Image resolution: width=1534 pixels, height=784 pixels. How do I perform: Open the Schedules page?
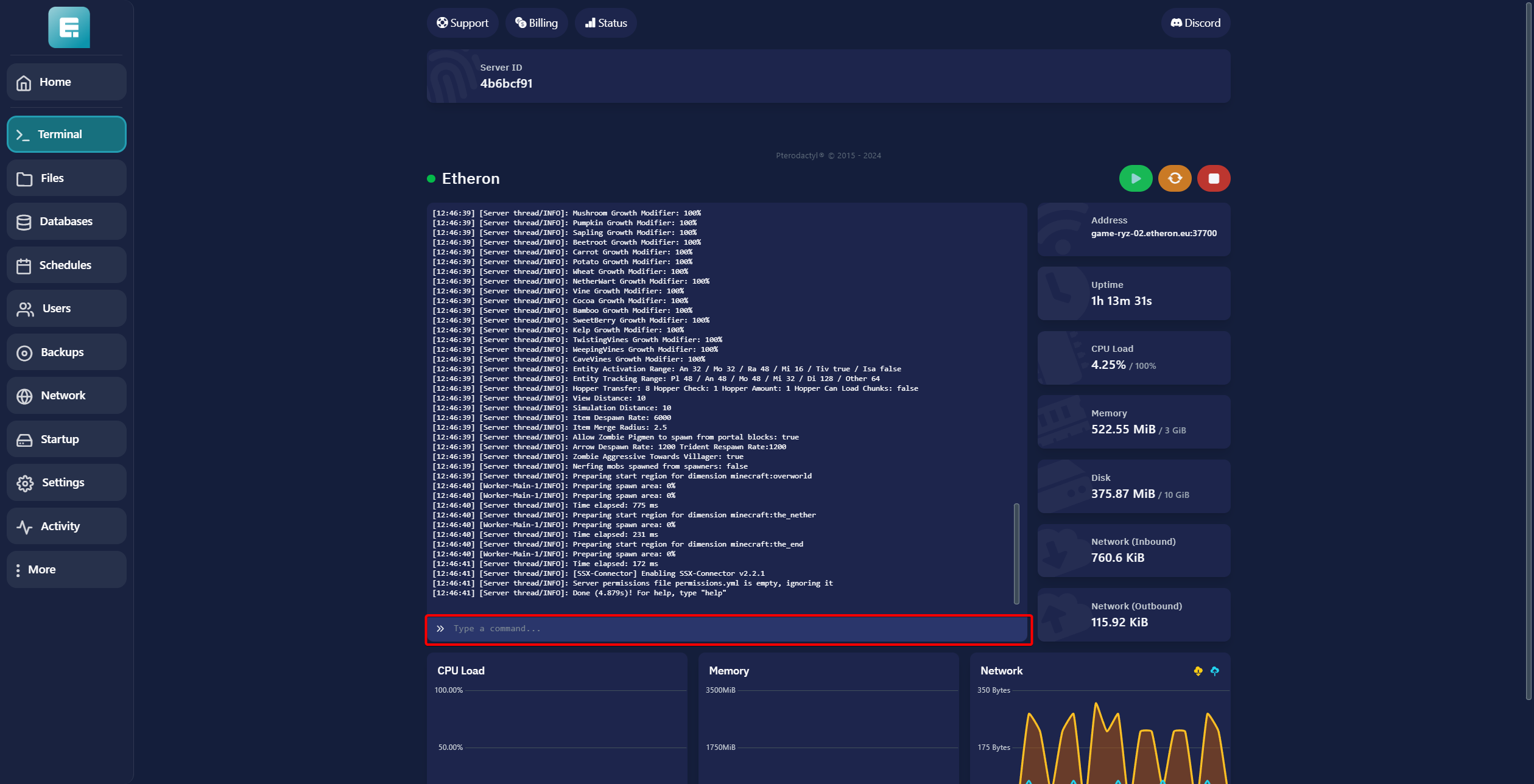pyautogui.click(x=66, y=265)
